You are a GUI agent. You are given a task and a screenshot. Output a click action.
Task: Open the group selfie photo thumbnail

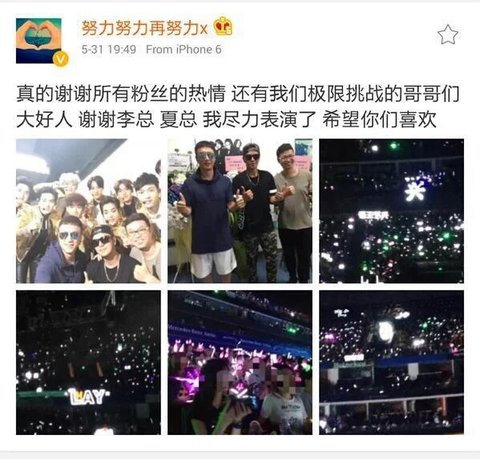click(88, 211)
